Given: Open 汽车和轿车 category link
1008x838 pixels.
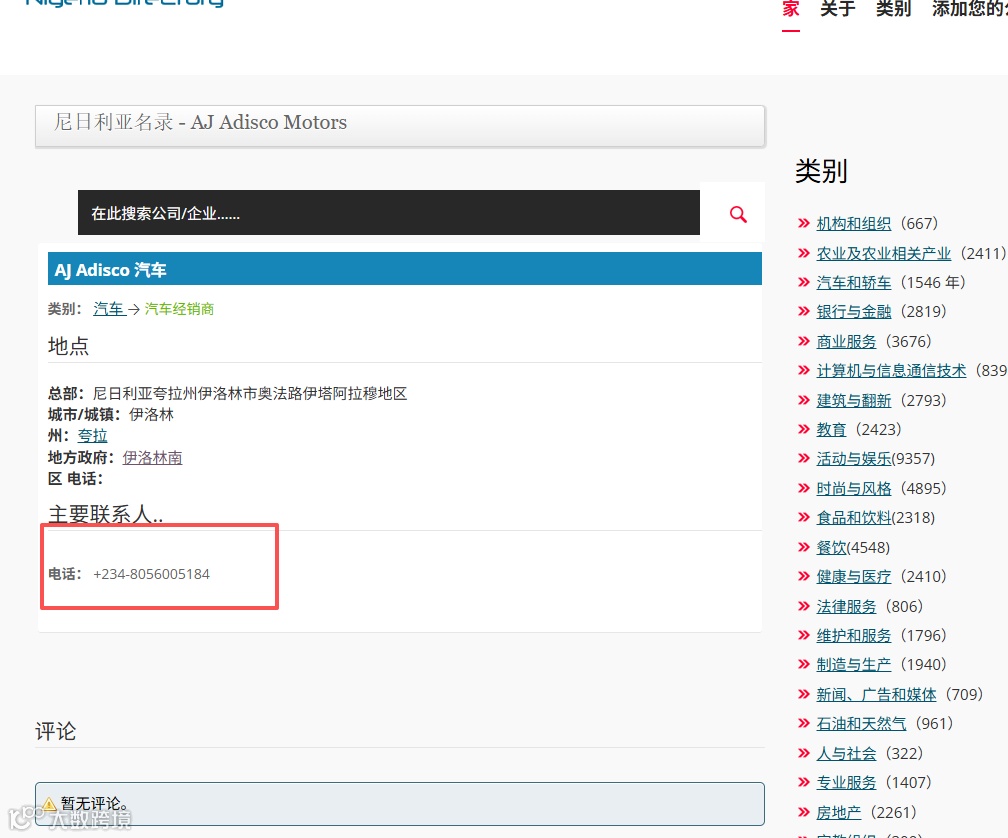Looking at the screenshot, I should (854, 283).
